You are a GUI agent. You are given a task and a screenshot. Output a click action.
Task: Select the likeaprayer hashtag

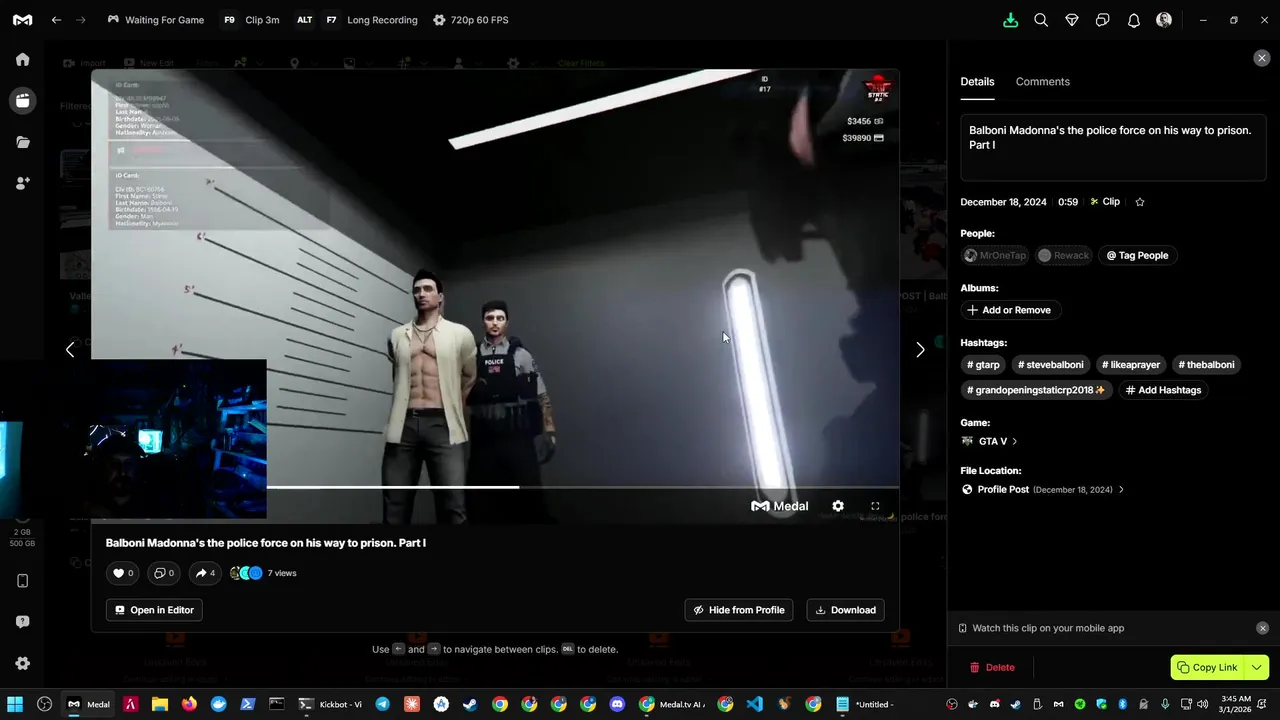[1131, 365]
